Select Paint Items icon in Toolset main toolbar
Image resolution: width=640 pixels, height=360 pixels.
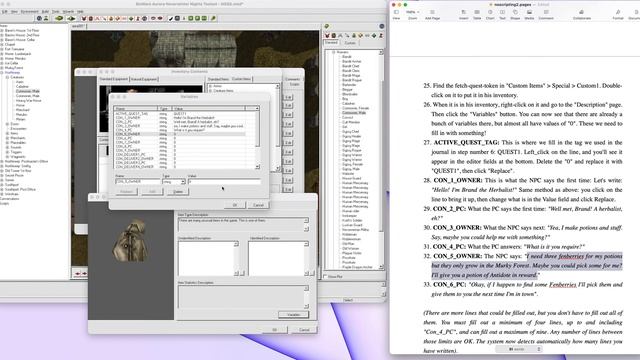[x=104, y=18]
